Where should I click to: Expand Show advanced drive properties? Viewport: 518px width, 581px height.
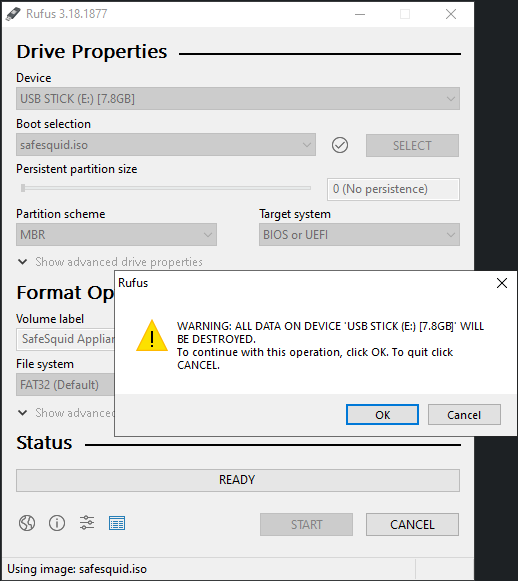(110, 262)
